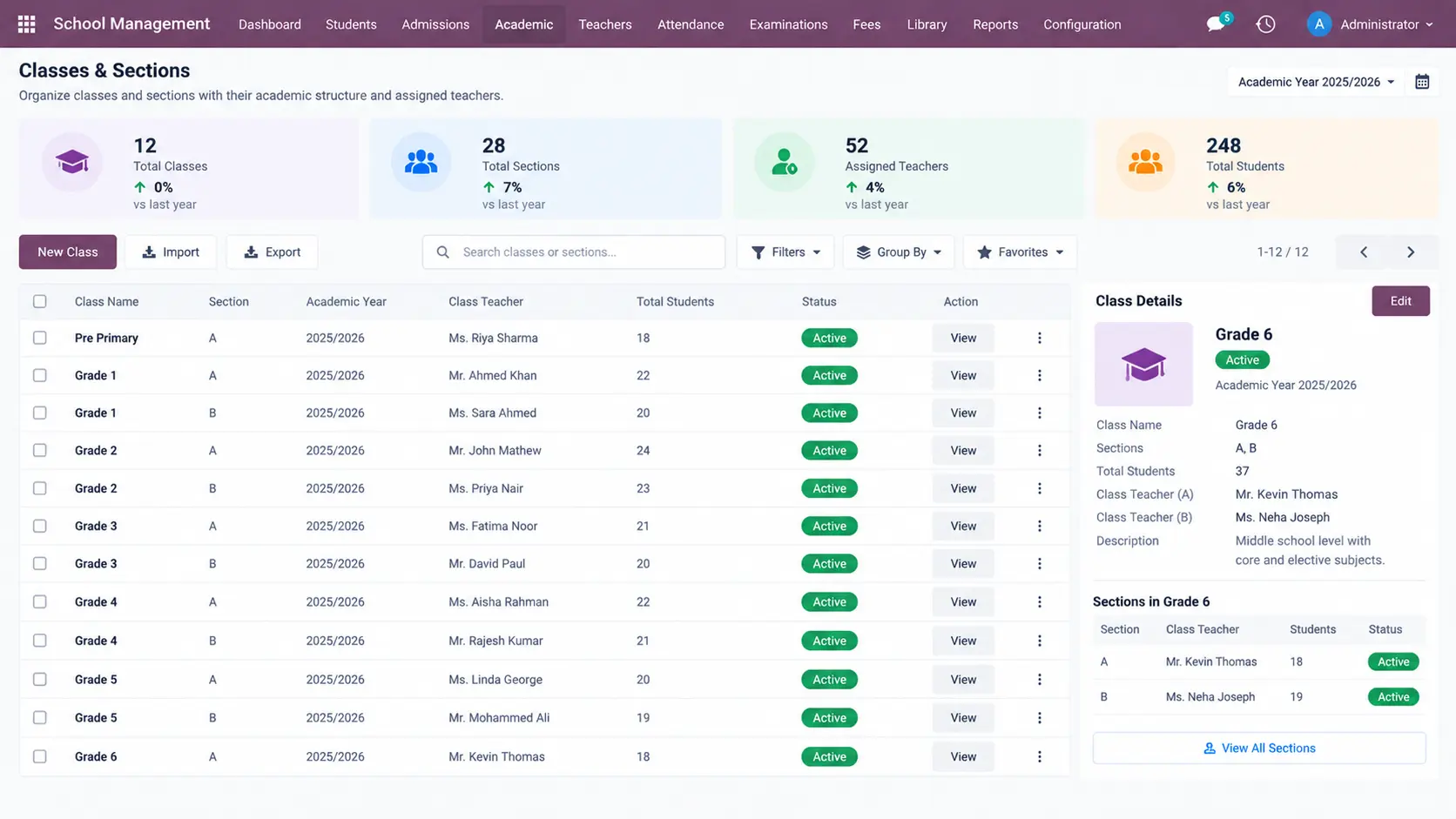Open the Students menu
Image resolution: width=1456 pixels, height=819 pixels.
351,24
